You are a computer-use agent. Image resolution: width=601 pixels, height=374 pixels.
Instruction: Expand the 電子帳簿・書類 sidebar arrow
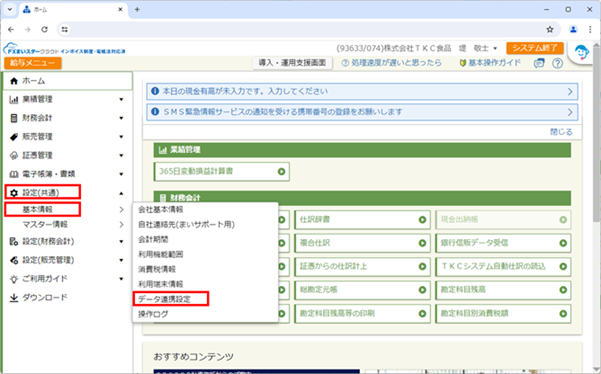(x=121, y=174)
